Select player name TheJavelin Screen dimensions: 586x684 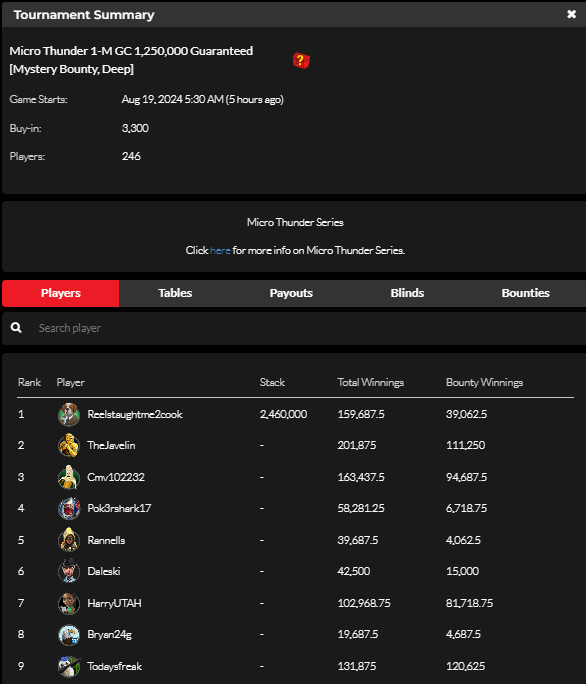(111, 445)
